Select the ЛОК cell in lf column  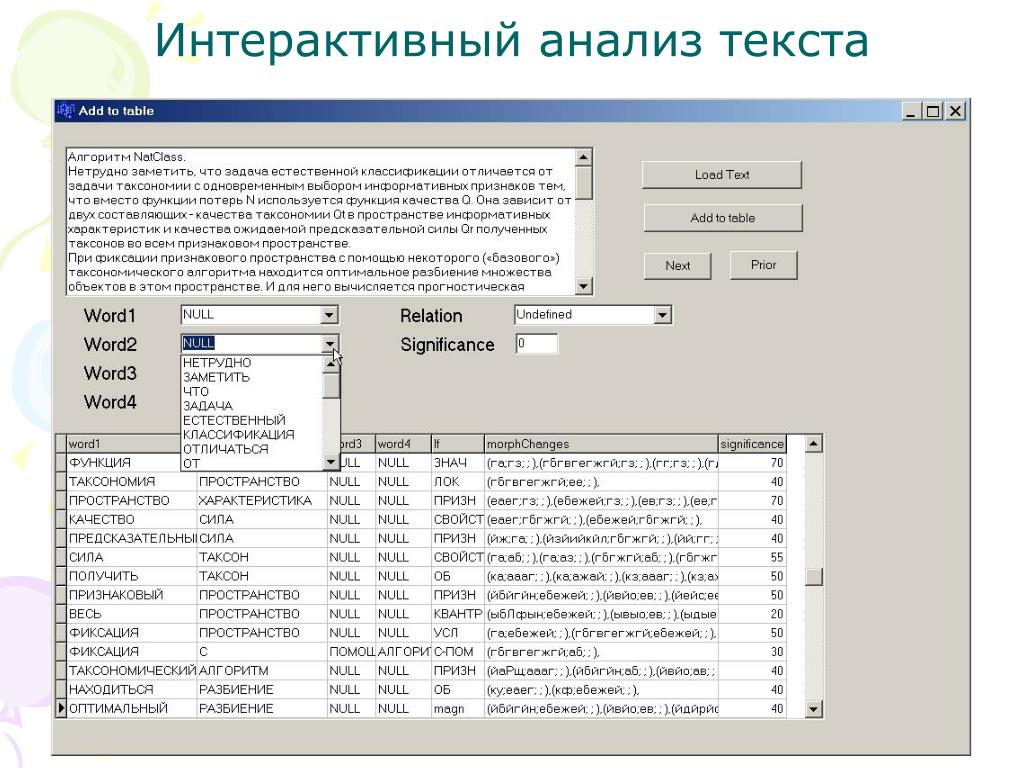[x=458, y=481]
